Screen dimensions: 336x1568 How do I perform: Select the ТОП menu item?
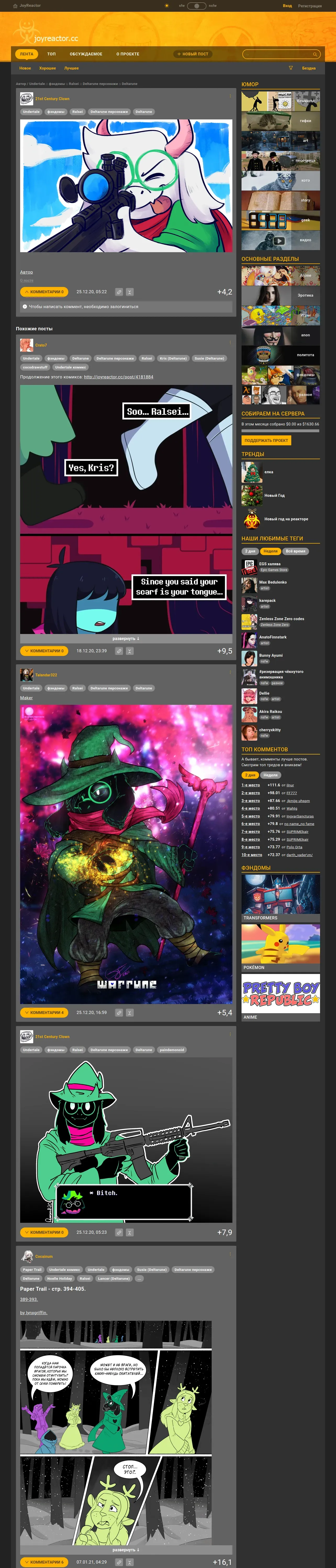pos(51,54)
